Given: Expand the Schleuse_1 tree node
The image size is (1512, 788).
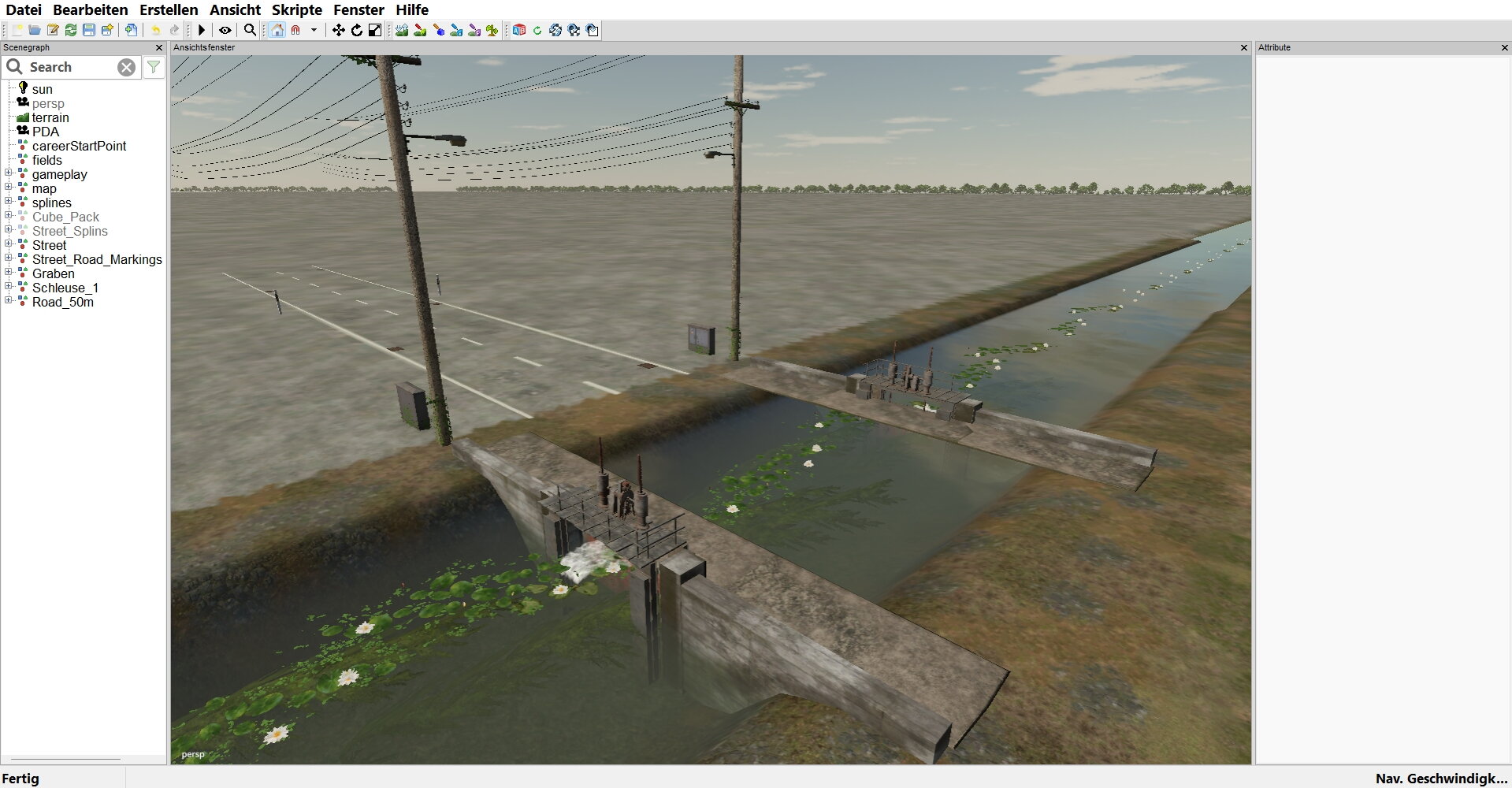Looking at the screenshot, I should (9, 288).
